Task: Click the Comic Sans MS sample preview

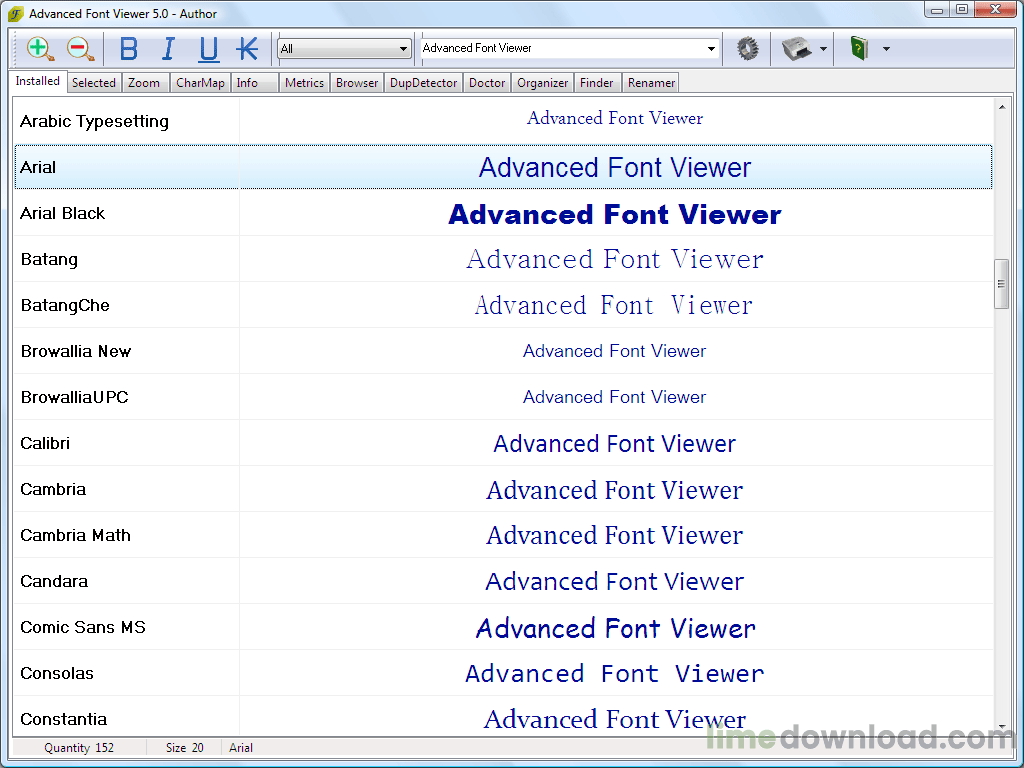Action: pyautogui.click(x=615, y=628)
